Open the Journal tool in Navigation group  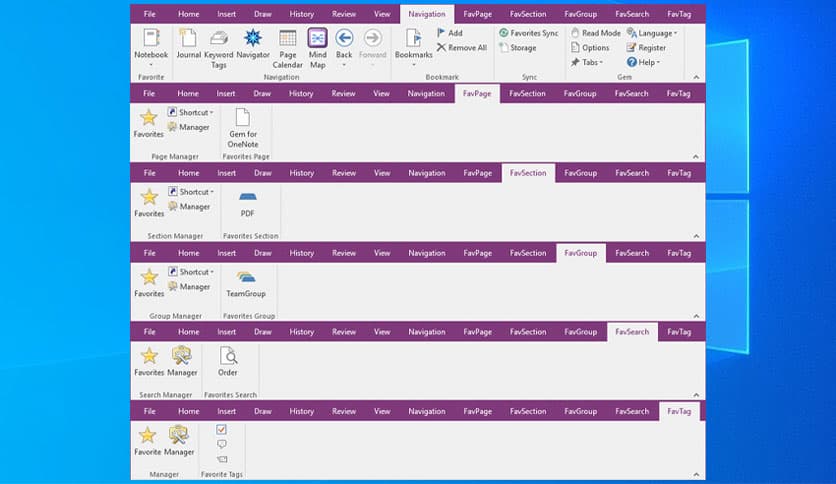point(188,44)
